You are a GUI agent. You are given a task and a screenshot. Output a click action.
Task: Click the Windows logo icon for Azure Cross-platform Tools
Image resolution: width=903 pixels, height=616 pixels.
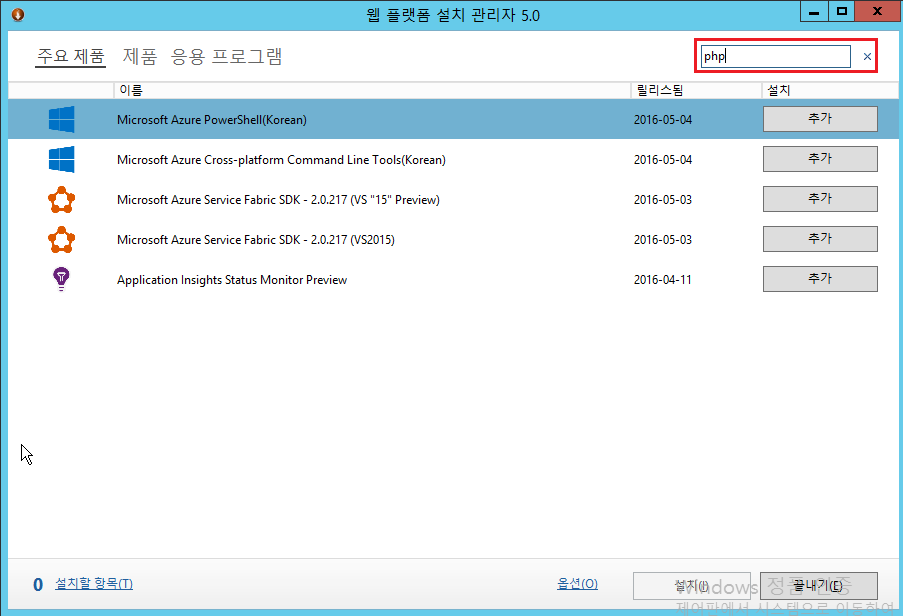coord(62,159)
